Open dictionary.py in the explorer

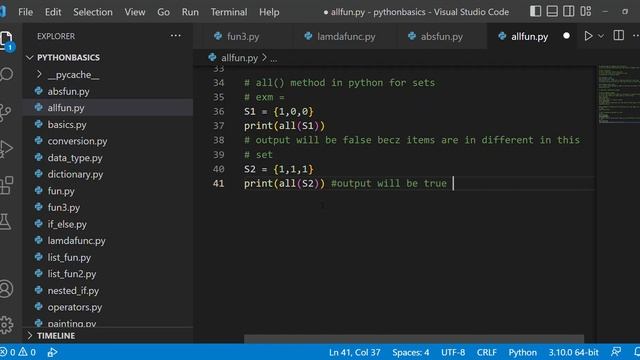[75, 174]
